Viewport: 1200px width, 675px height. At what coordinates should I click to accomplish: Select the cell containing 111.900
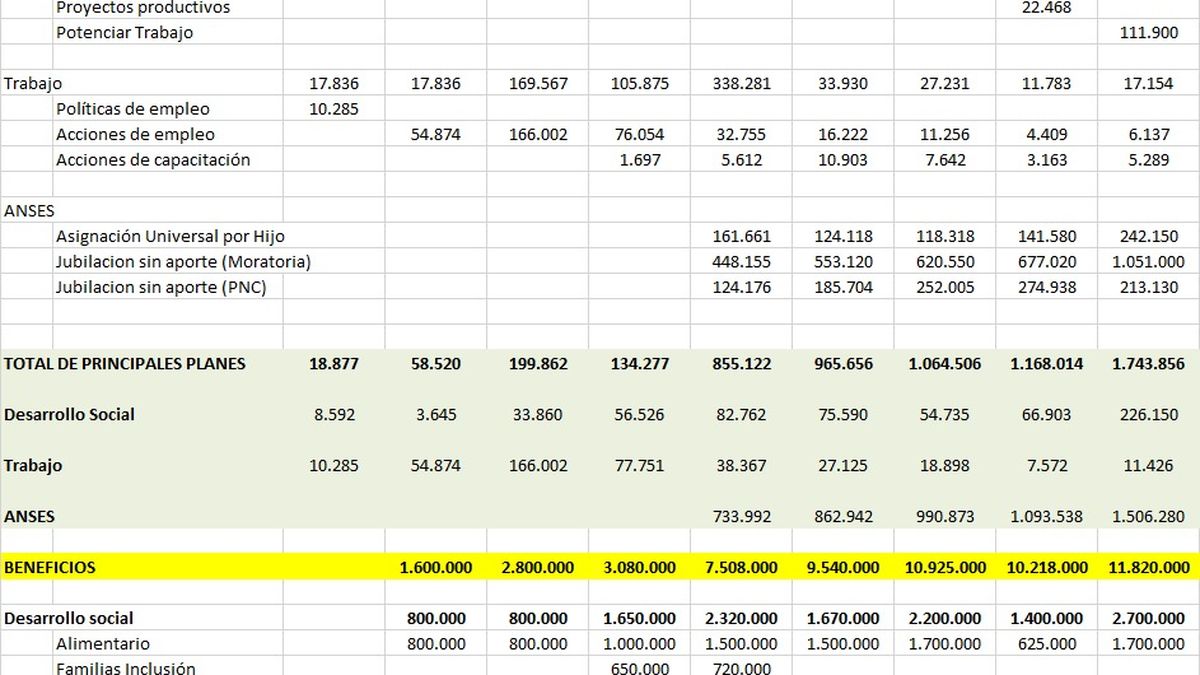(1147, 33)
